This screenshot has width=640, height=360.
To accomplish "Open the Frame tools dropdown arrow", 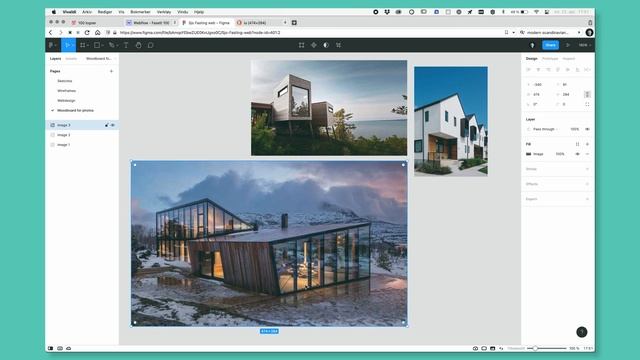I will click(88, 45).
